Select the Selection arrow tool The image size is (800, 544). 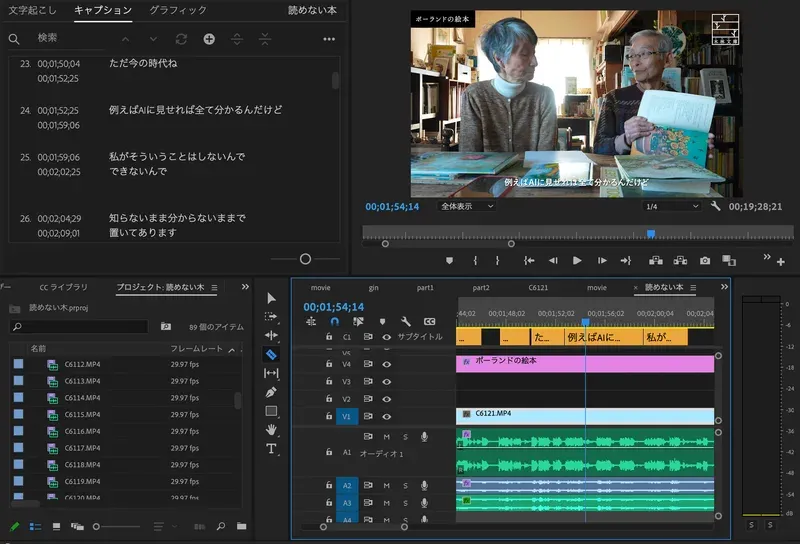tap(271, 298)
